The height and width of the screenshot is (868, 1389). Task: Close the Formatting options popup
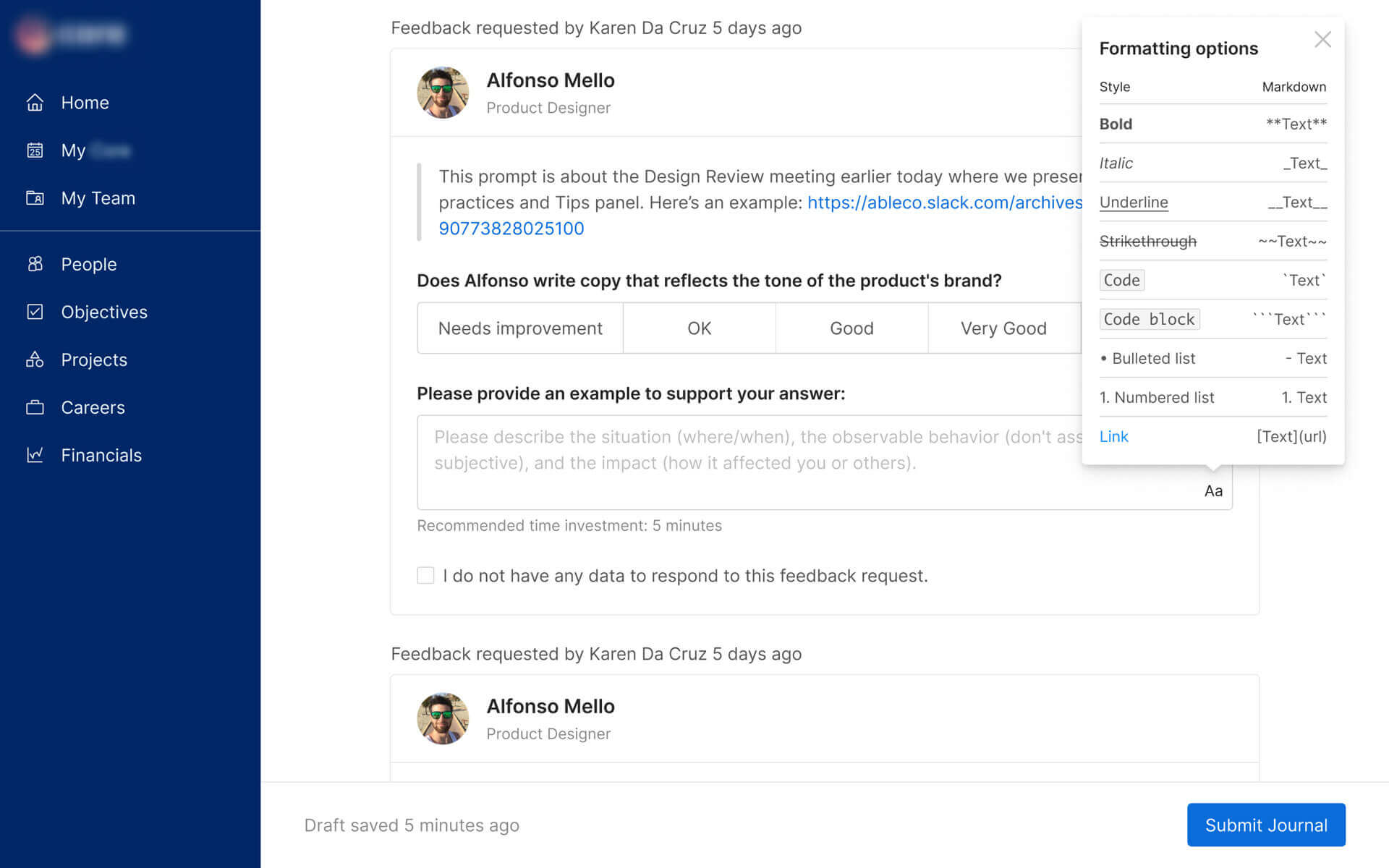pyautogui.click(x=1322, y=40)
